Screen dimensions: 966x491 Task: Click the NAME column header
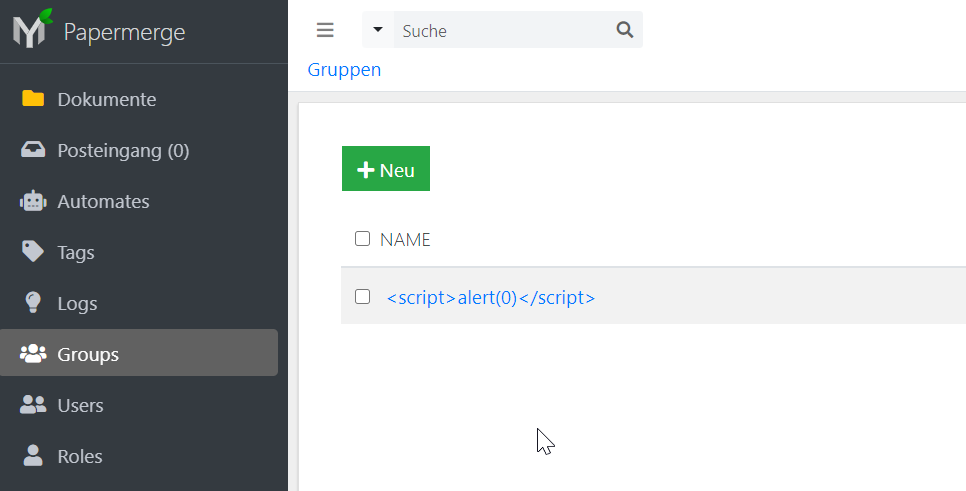click(405, 240)
